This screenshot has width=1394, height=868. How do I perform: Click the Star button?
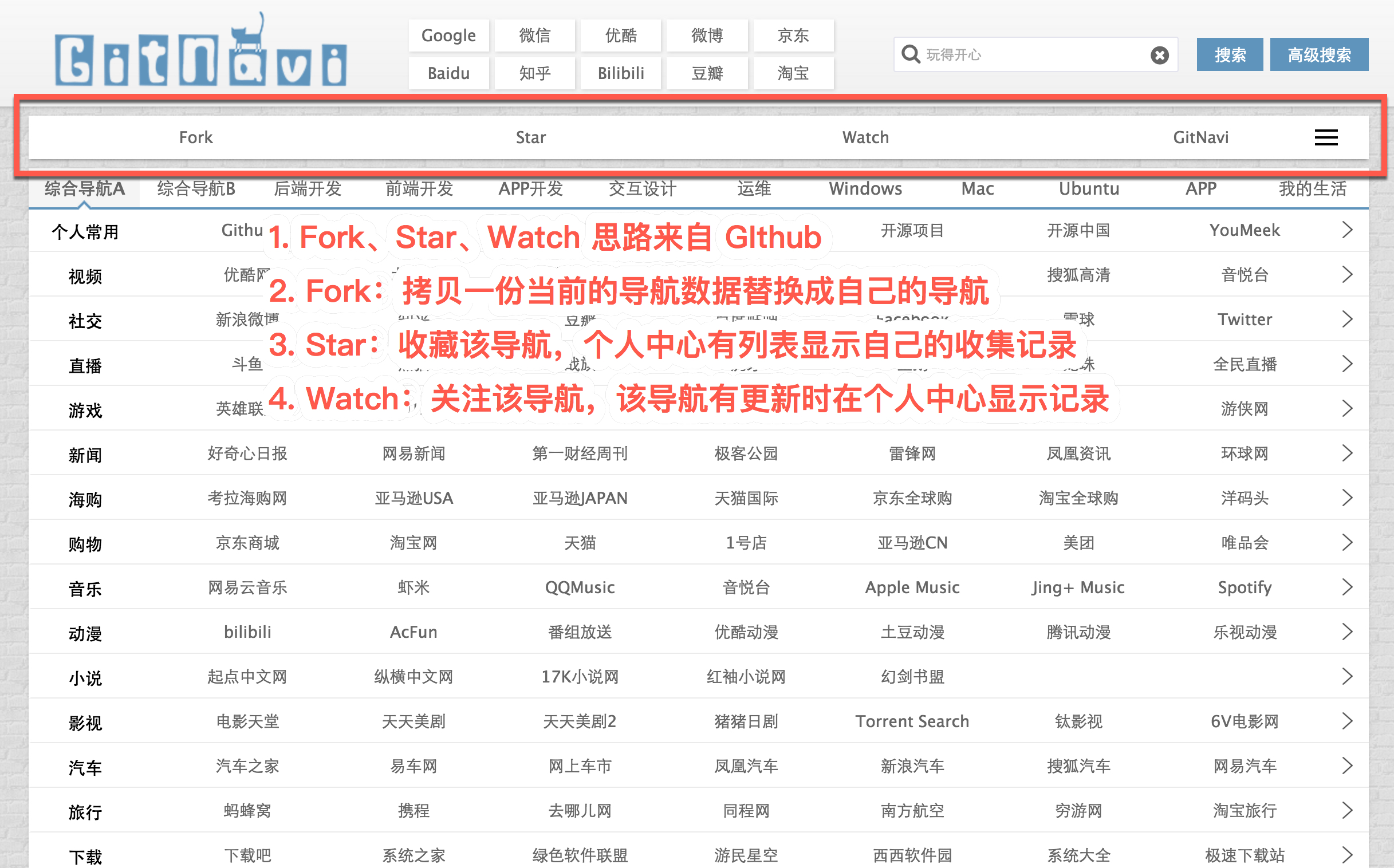pyautogui.click(x=530, y=137)
